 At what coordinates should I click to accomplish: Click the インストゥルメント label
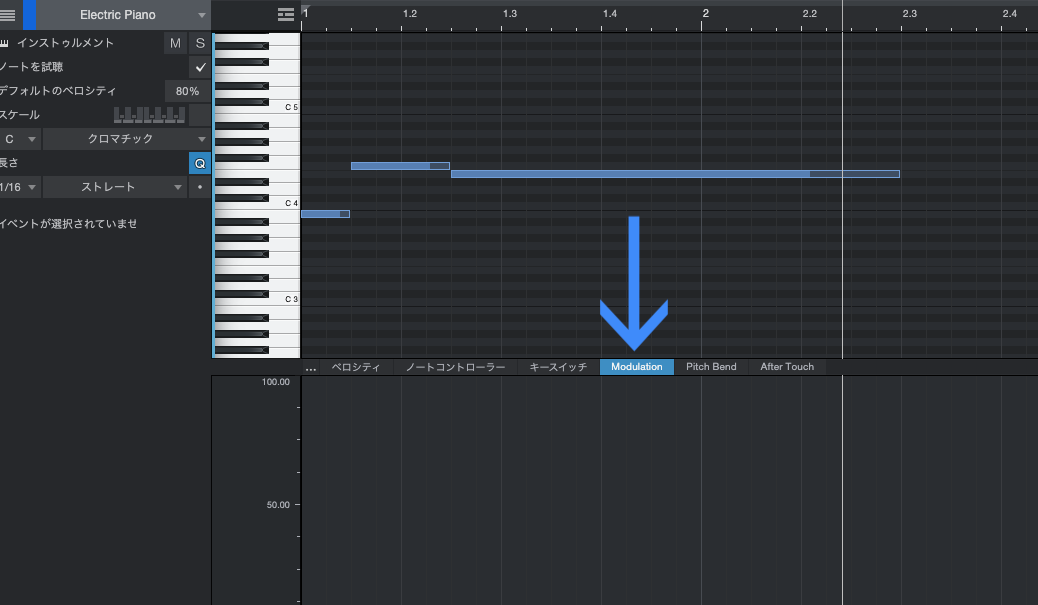pyautogui.click(x=65, y=43)
